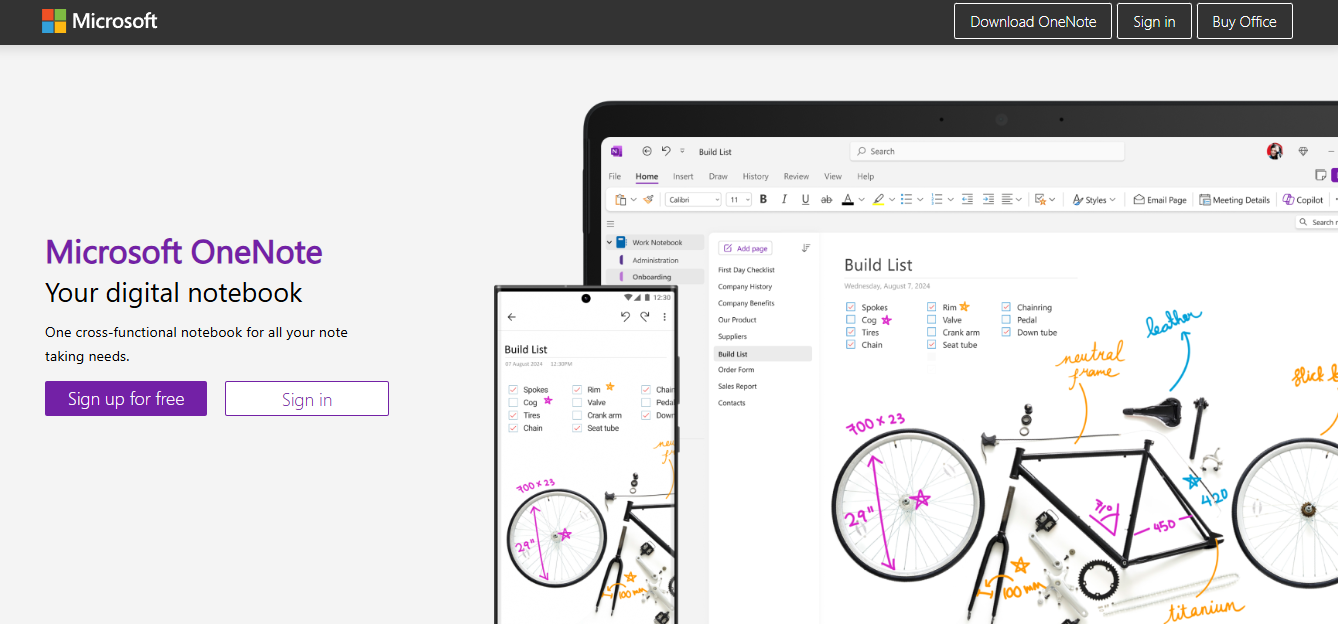Viewport: 1338px width, 631px height.
Task: Check the Cog checkbox on the phone
Action: coord(513,402)
